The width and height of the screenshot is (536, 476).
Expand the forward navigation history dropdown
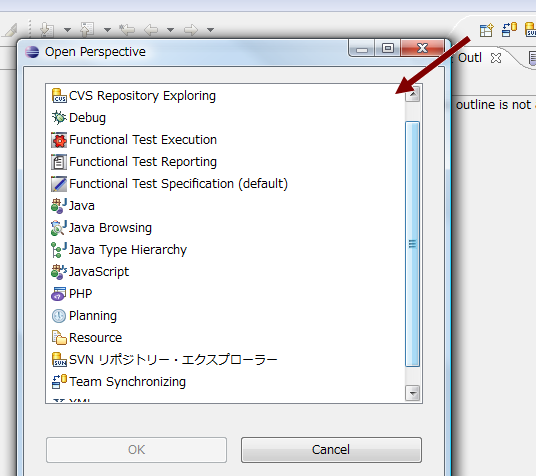point(211,30)
